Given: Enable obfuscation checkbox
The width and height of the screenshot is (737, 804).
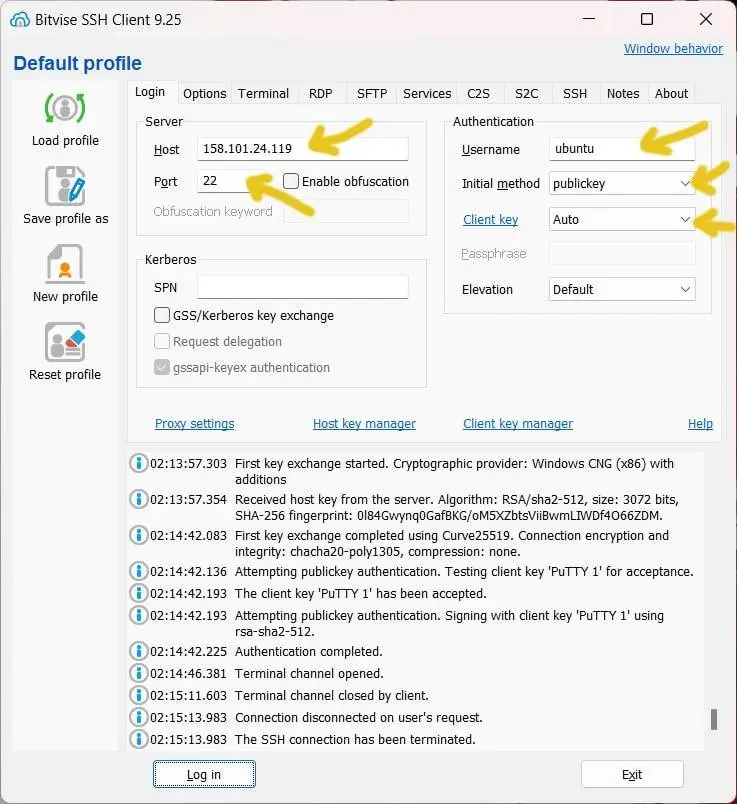Looking at the screenshot, I should click(291, 181).
